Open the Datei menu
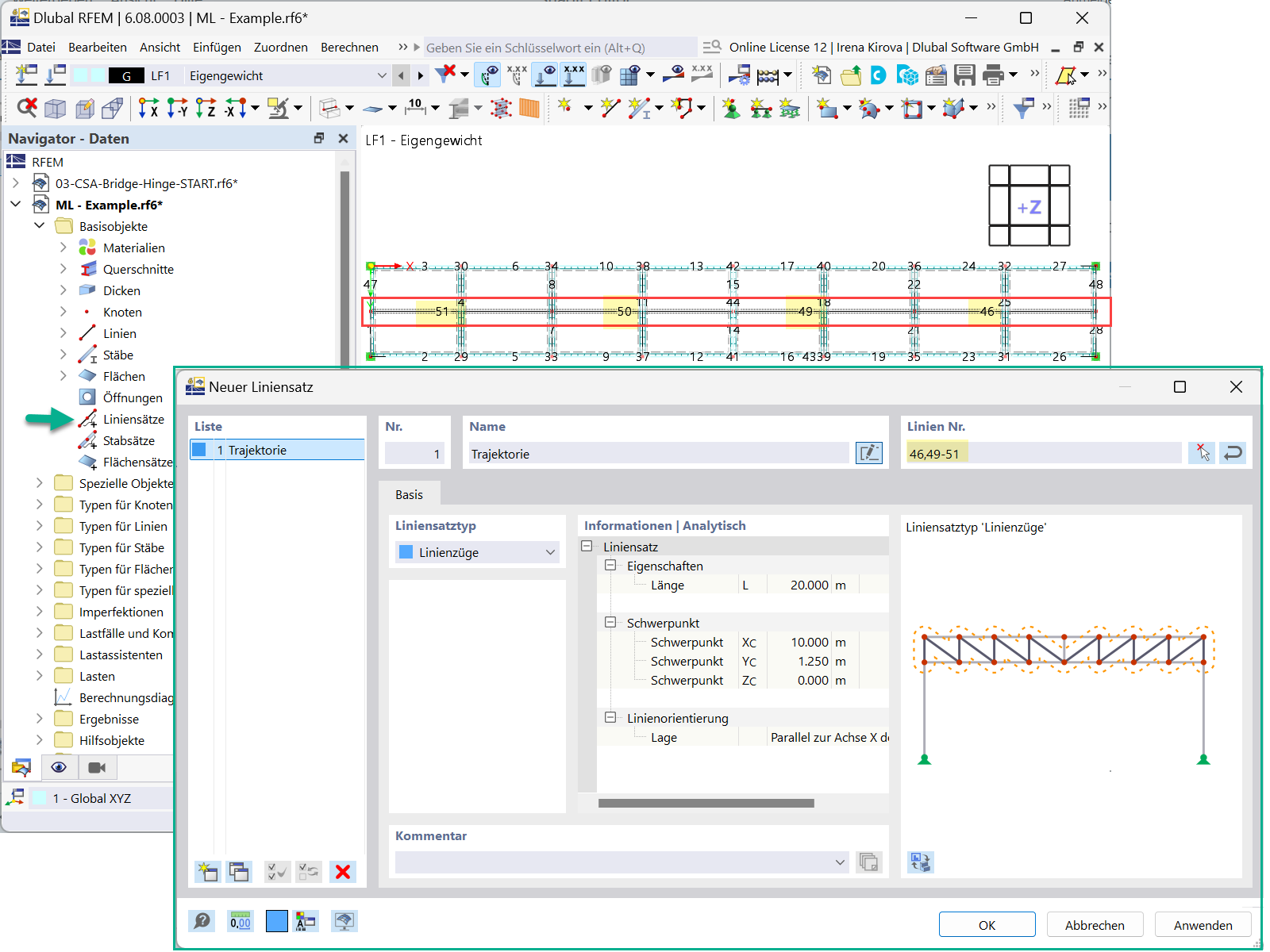 [41, 48]
